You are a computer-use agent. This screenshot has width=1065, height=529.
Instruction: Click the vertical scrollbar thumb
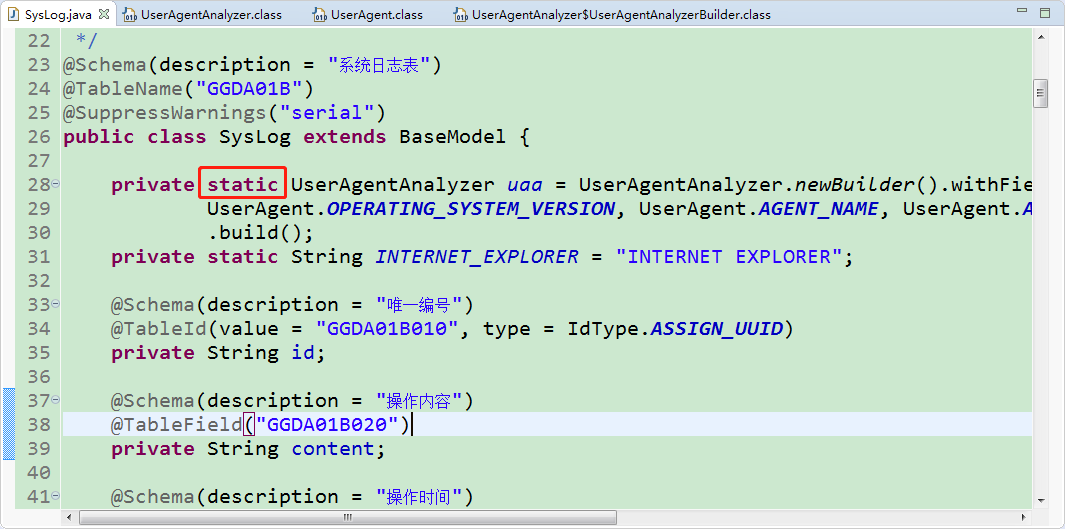1040,94
